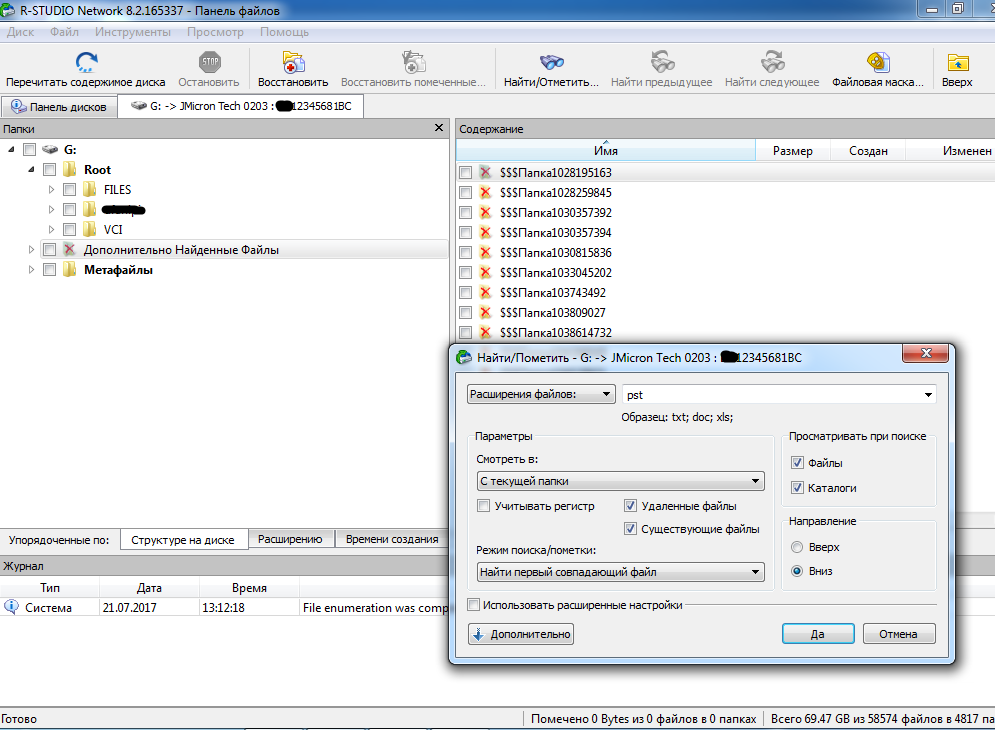
Task: Switch to Панель дисков tab
Action: 59,107
